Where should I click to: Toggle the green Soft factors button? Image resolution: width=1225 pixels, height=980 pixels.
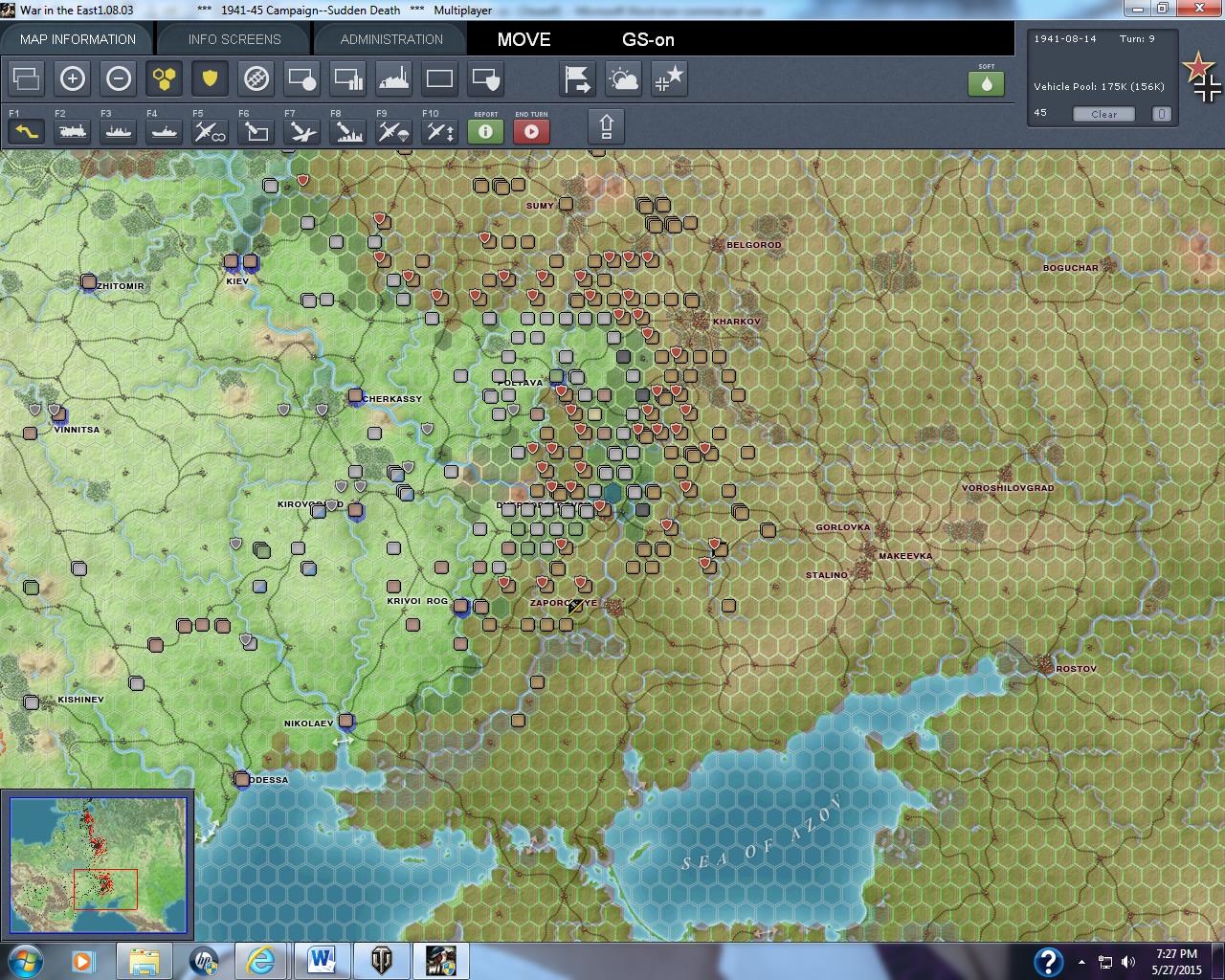click(x=987, y=83)
